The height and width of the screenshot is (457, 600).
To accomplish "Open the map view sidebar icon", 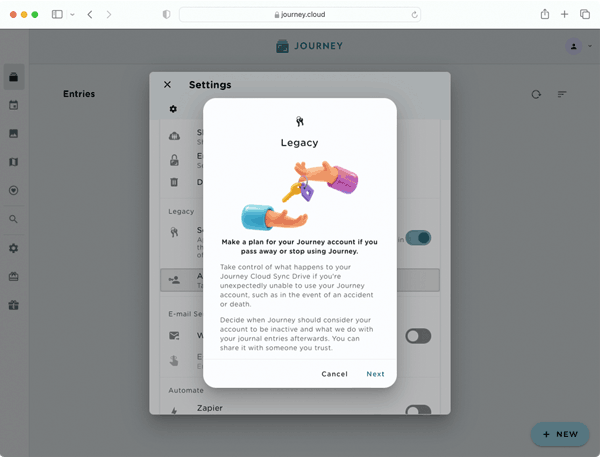I will point(14,162).
